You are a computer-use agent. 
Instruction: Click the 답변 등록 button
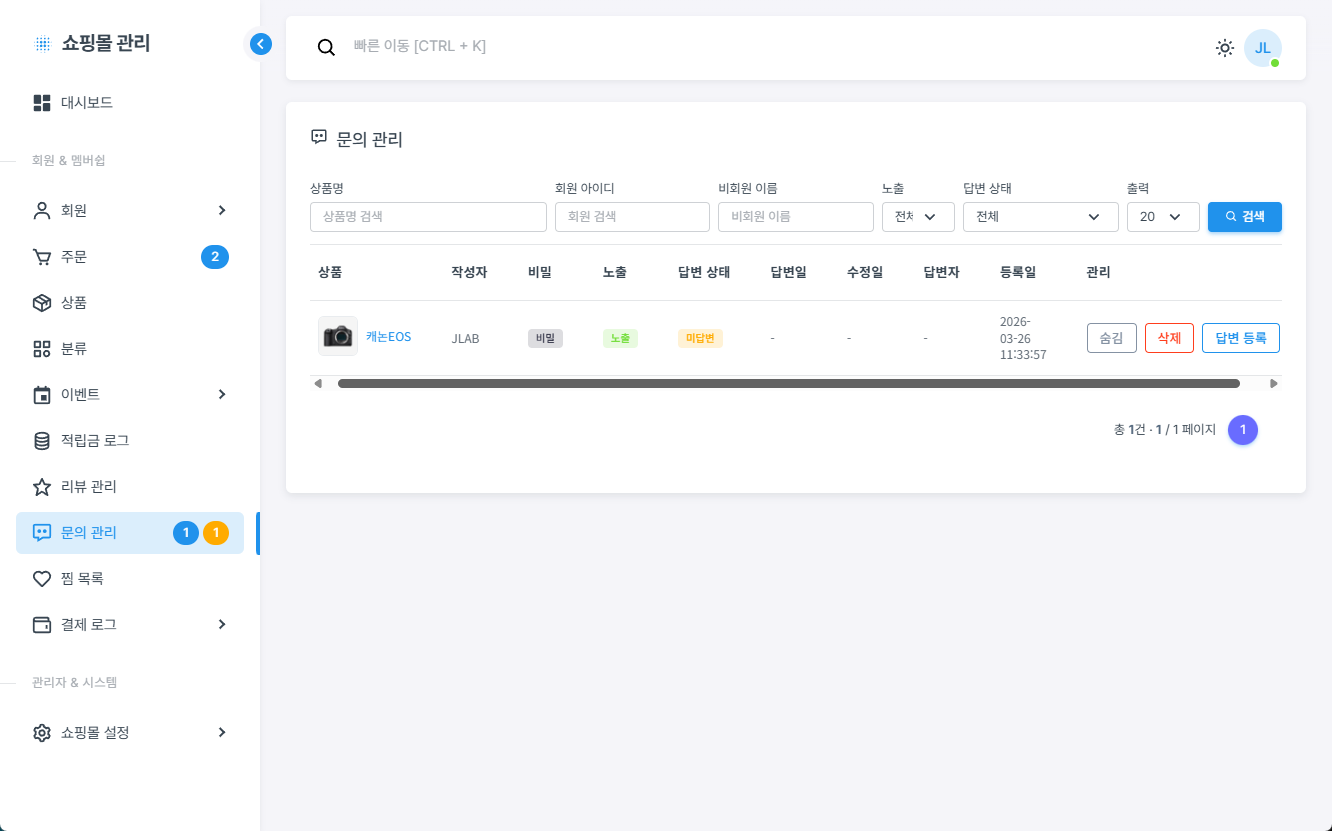tap(1240, 338)
